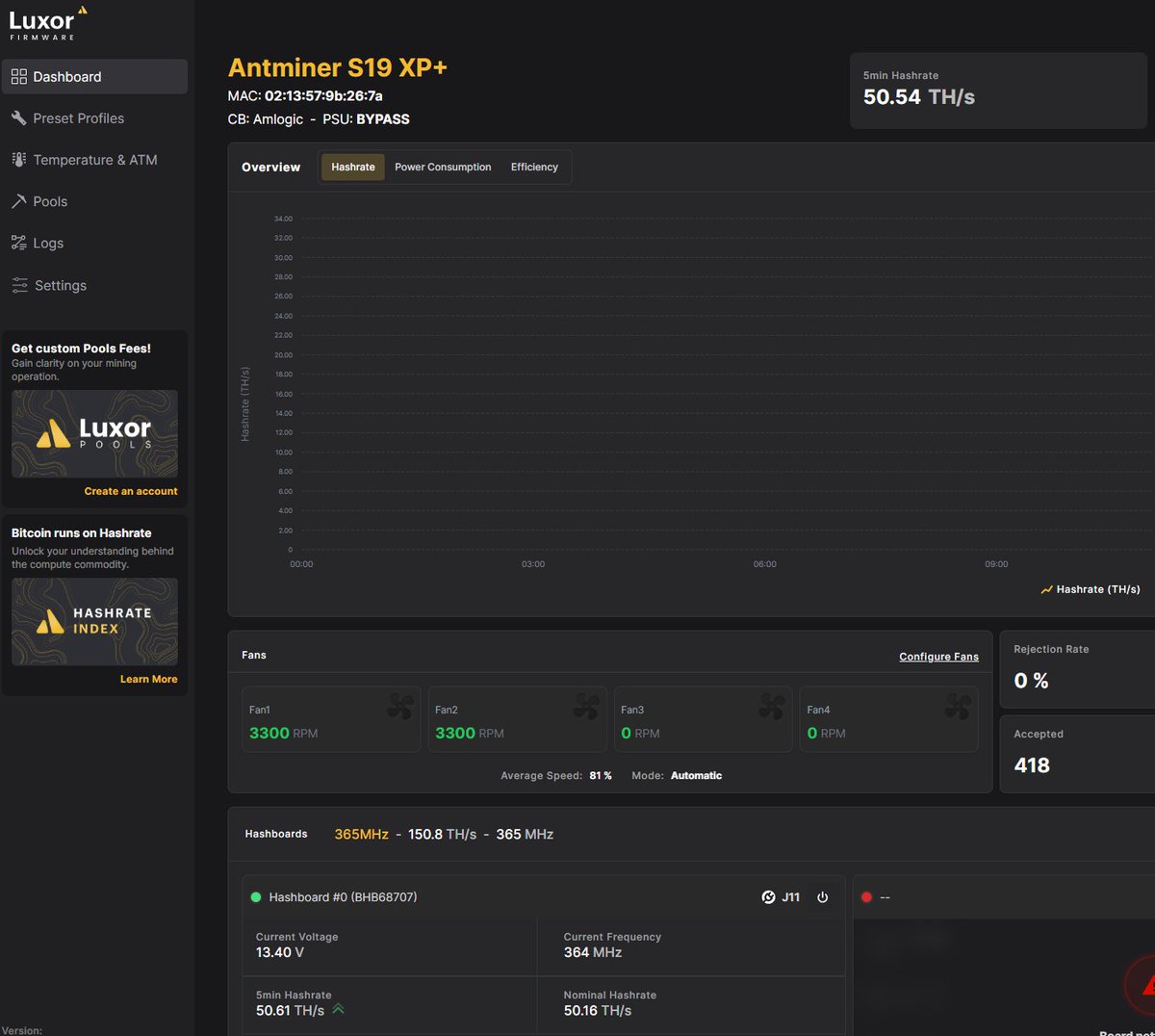This screenshot has width=1155, height=1036.
Task: Click Fan1 3300 RPM value
Action: click(283, 733)
